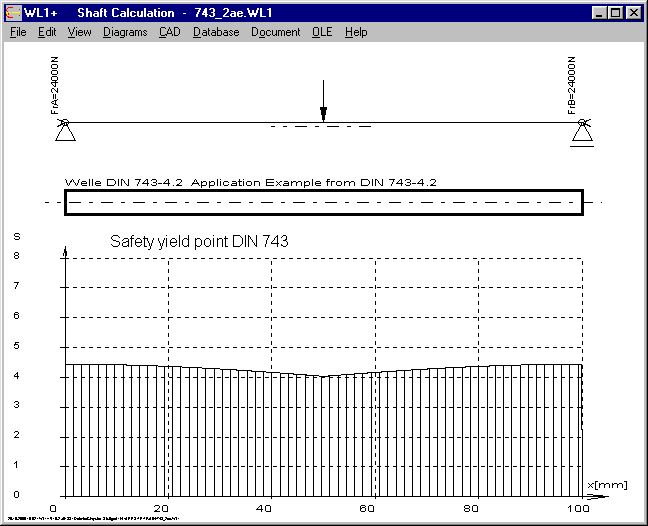Click the 'Safety yield point DIN 743' chart title
Image resolution: width=648 pixels, height=526 pixels.
[199, 242]
